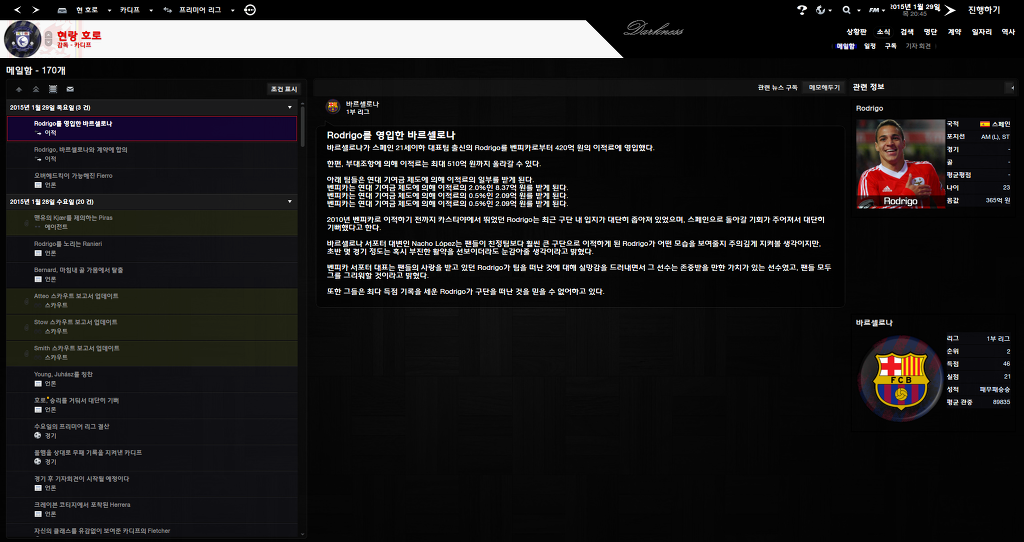This screenshot has width=1024, height=542.
Task: Open the 역사 tab
Action: point(1008,31)
